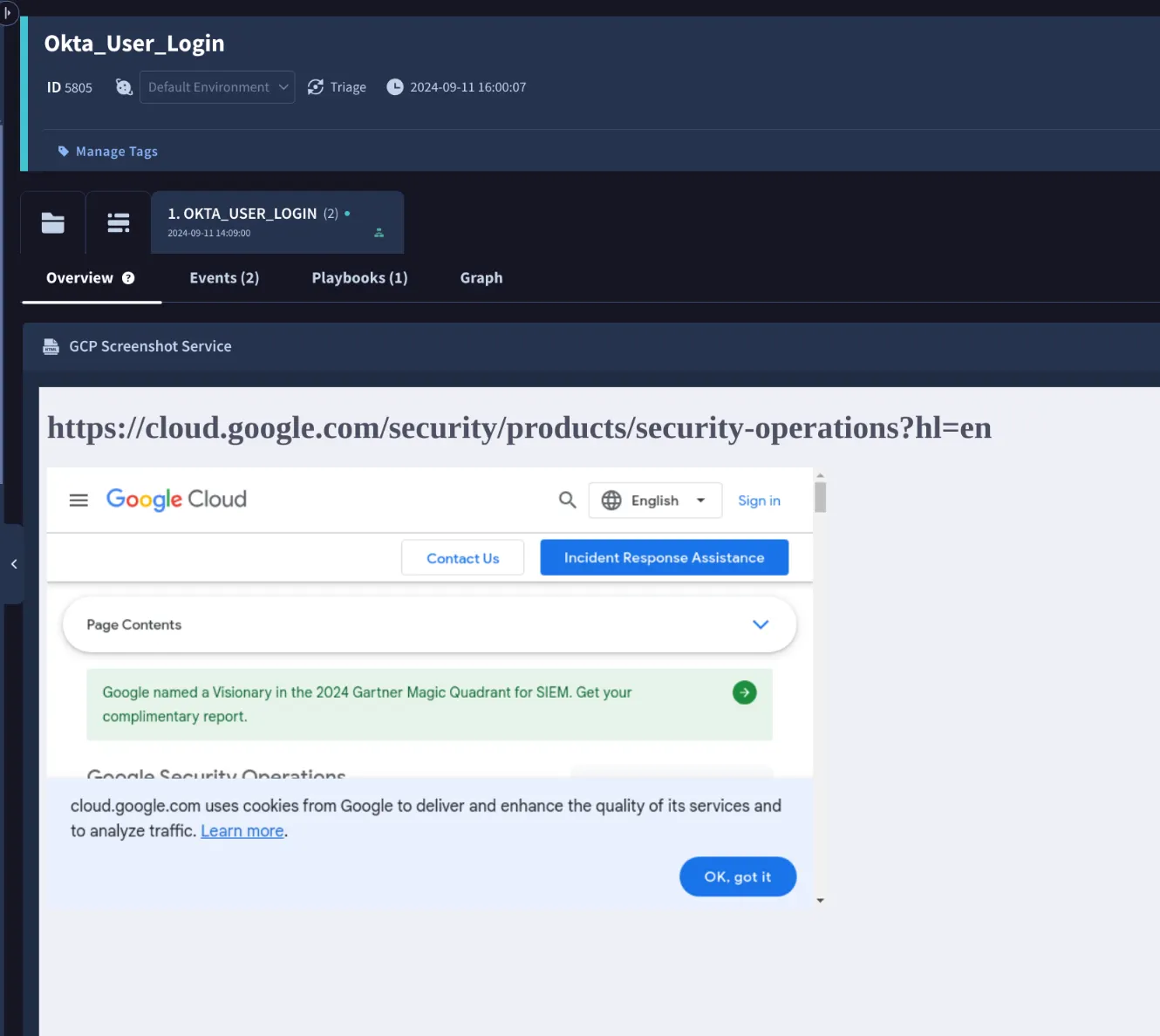Click the raccoon assistant icon next to ID 5805
1160x1036 pixels.
pos(123,86)
